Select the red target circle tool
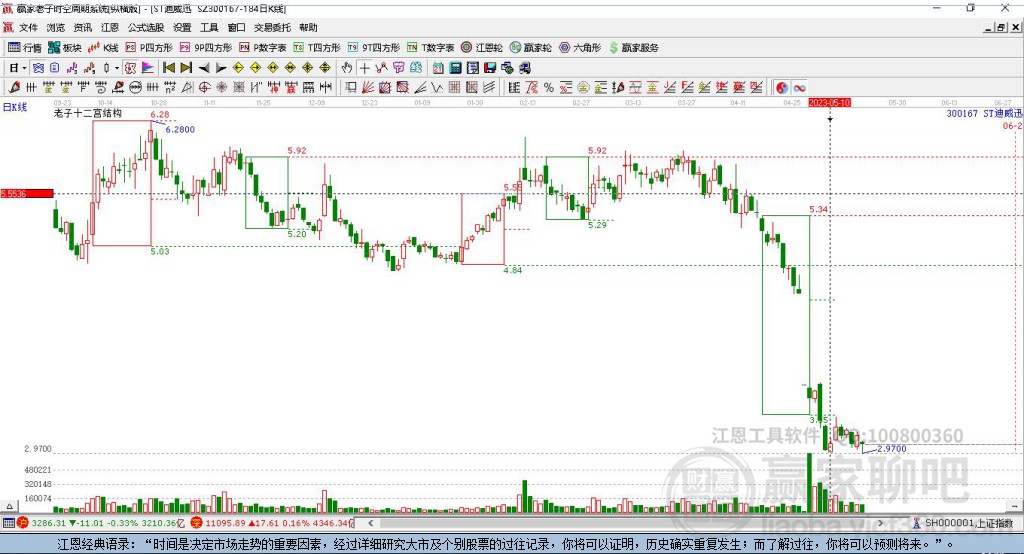 pos(204,88)
